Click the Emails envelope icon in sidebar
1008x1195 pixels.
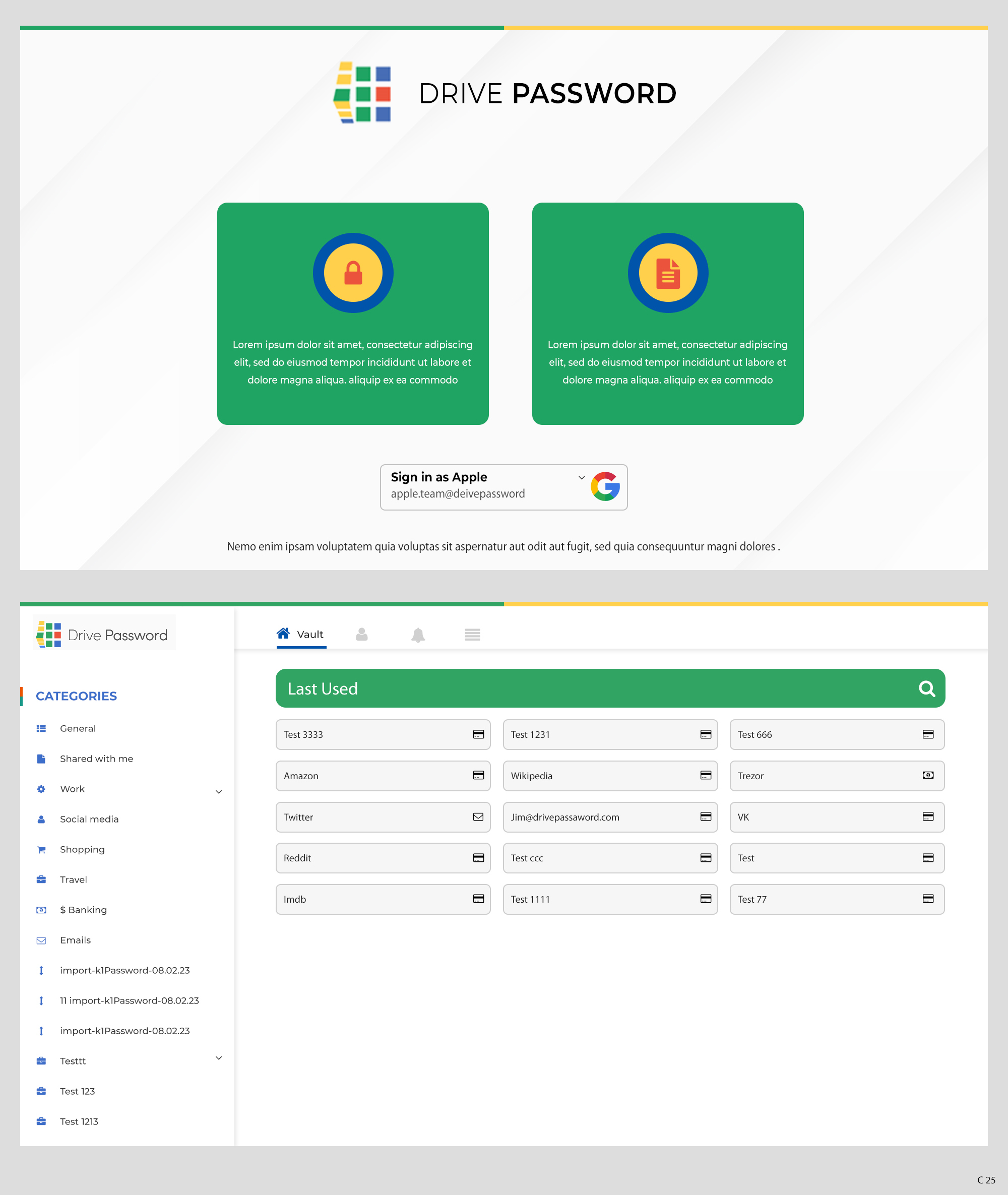coord(40,939)
